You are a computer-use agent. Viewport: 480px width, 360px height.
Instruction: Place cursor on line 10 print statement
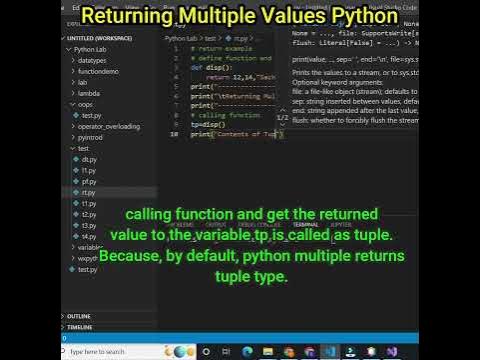coord(237,134)
